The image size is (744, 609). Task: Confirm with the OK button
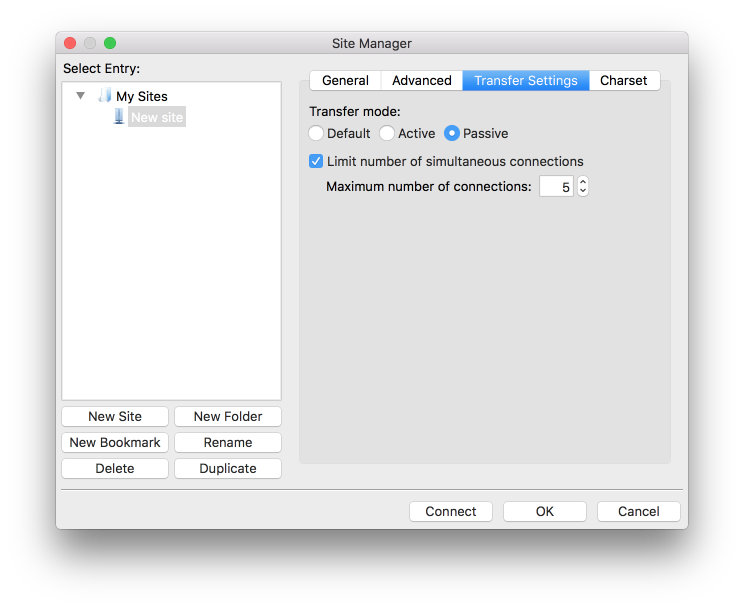(545, 511)
